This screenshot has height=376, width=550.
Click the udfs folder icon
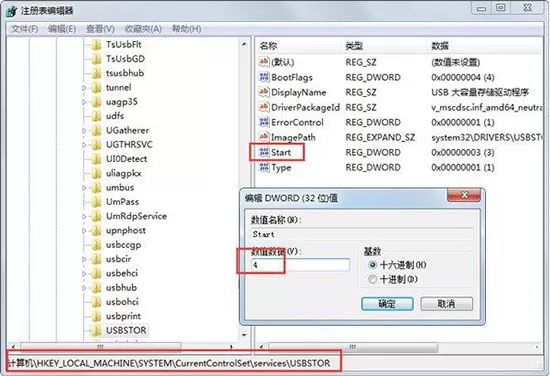[x=96, y=116]
